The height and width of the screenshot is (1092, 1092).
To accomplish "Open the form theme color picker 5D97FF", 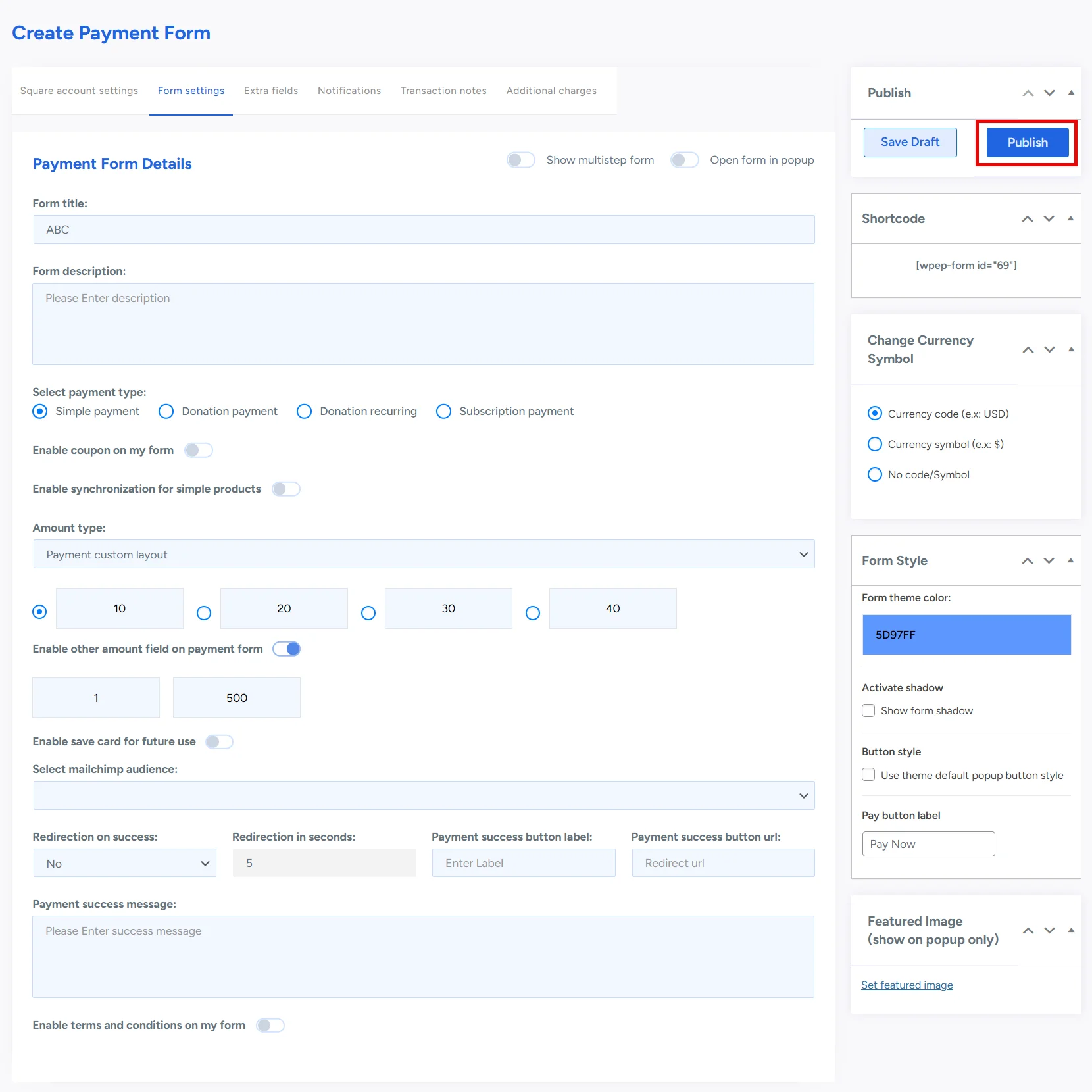I will pyautogui.click(x=966, y=635).
